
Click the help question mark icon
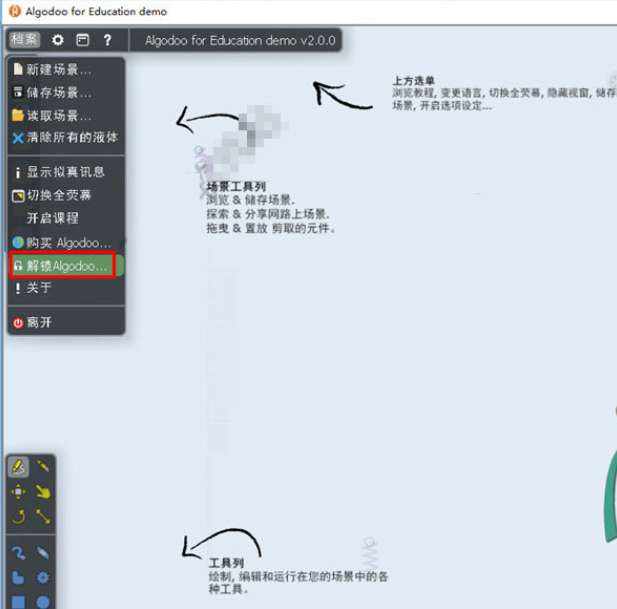pyautogui.click(x=107, y=41)
